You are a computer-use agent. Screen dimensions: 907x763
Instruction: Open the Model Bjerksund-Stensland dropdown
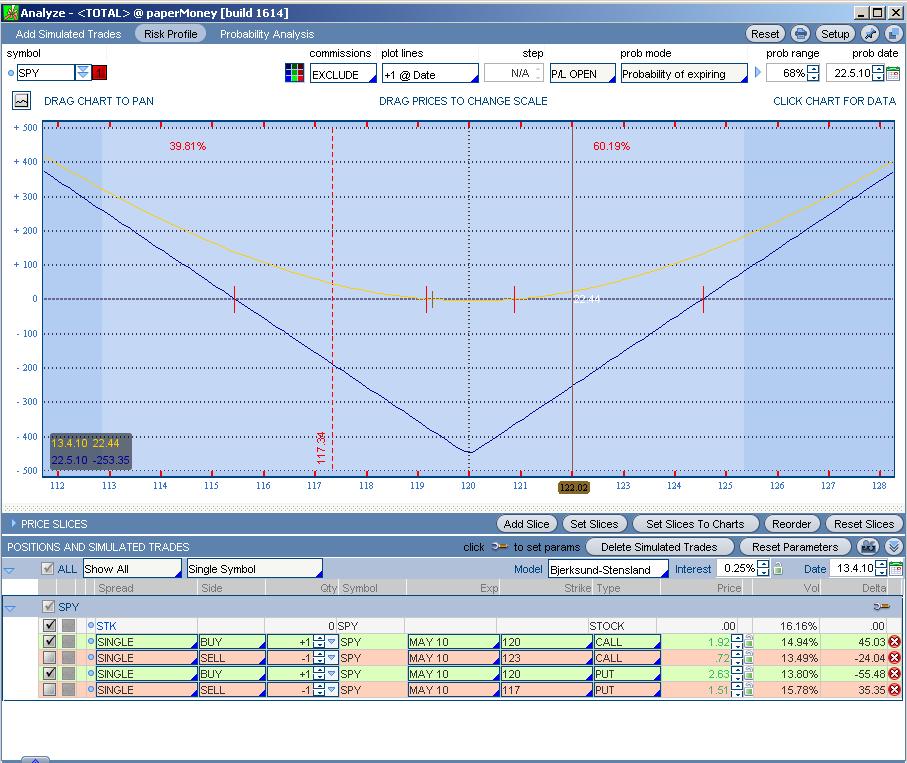click(607, 570)
